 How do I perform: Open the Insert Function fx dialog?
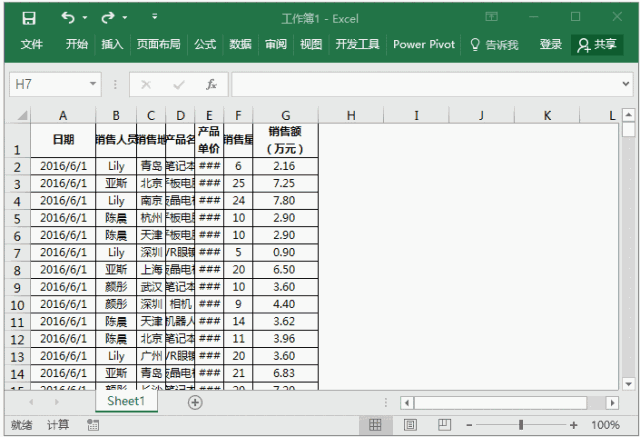(211, 84)
